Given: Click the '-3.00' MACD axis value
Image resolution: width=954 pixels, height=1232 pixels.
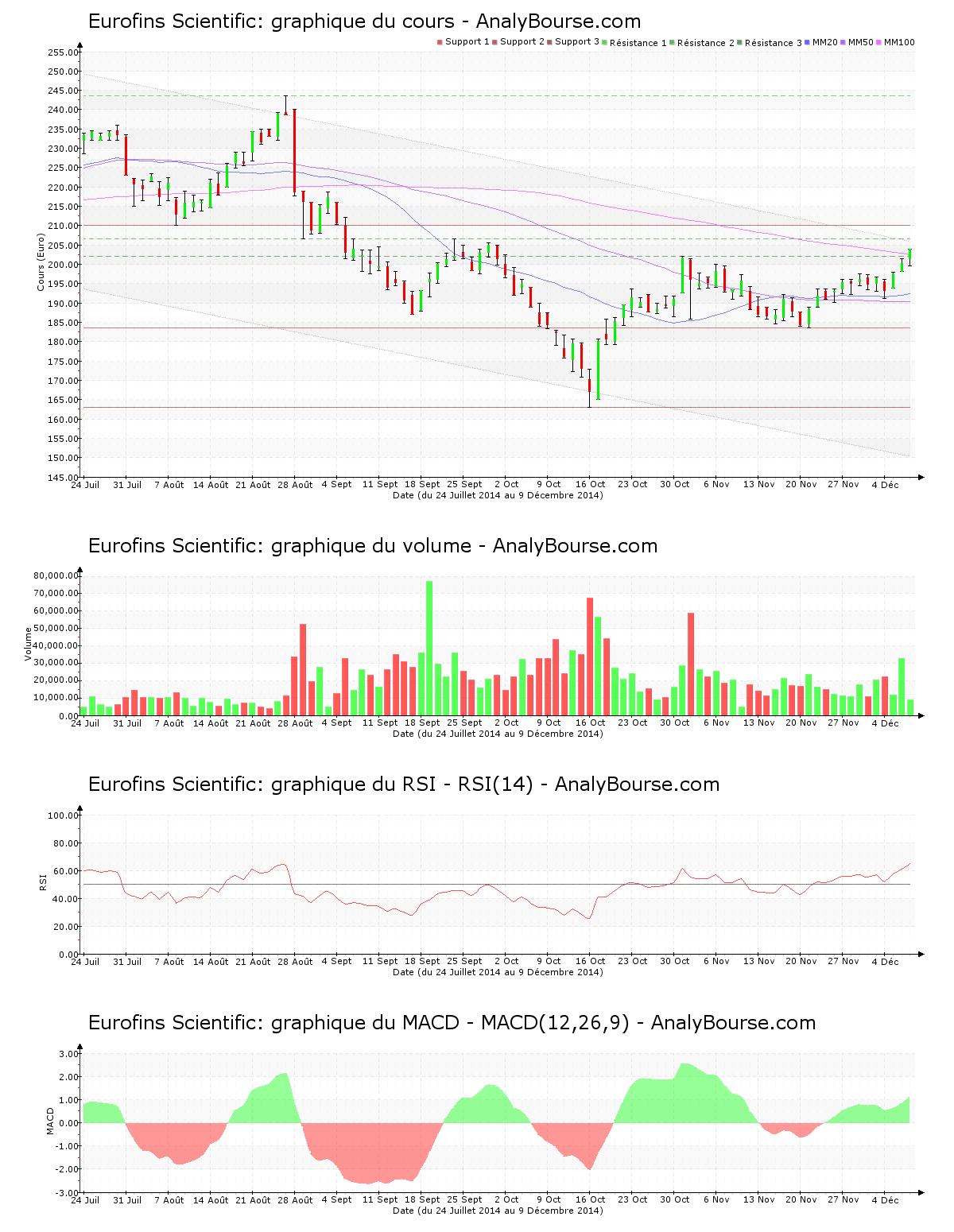Looking at the screenshot, I should coord(67,1193).
